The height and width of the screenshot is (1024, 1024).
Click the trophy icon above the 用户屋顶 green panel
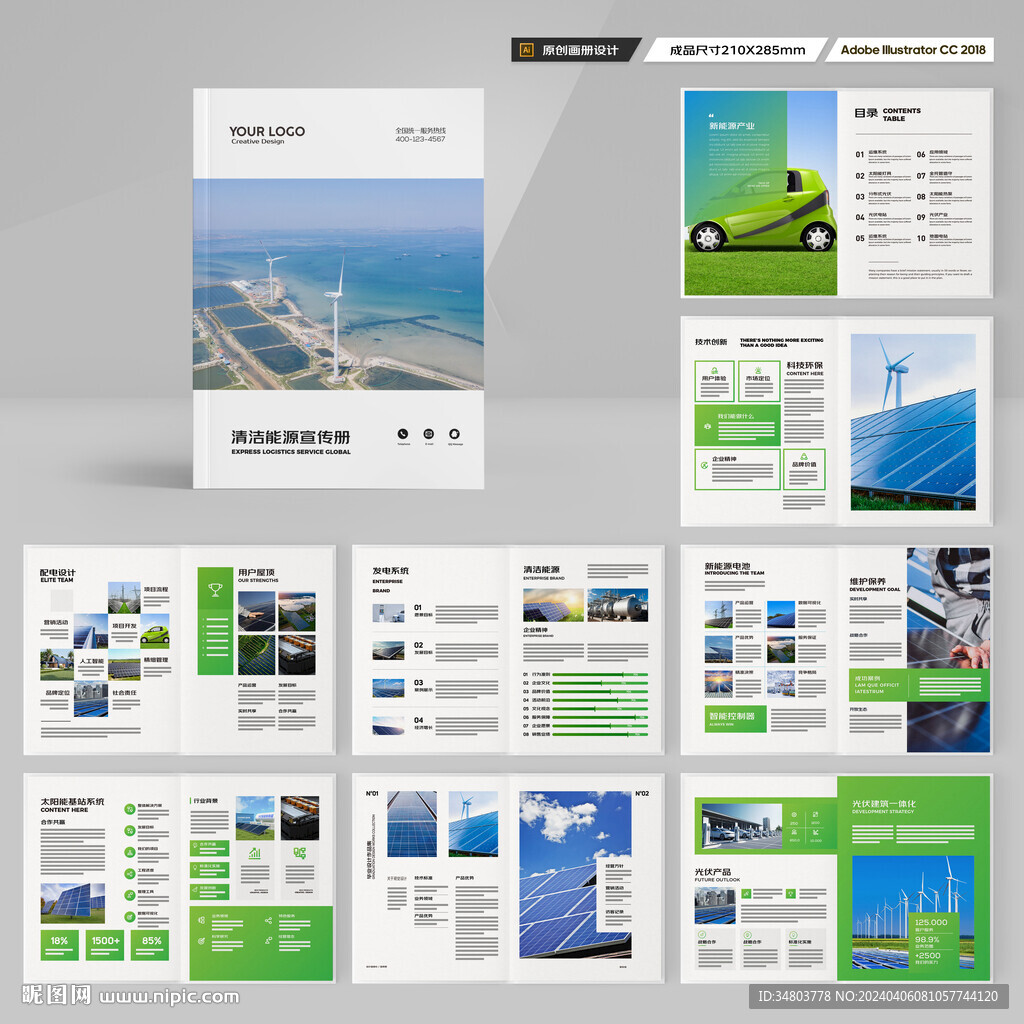click(x=216, y=590)
